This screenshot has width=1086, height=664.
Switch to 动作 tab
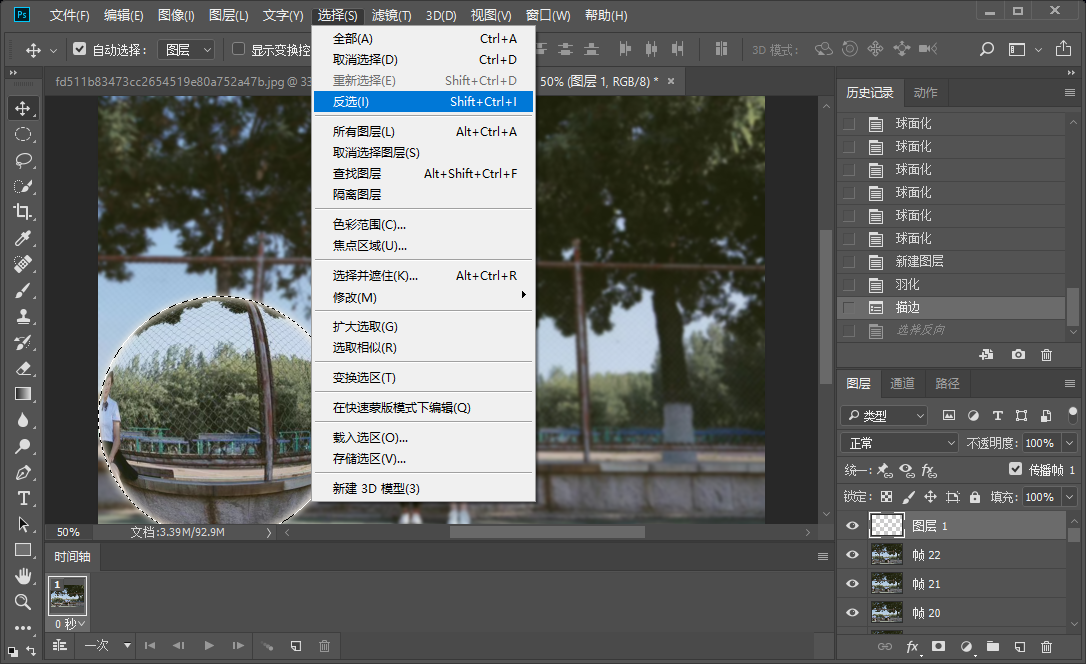pos(925,93)
